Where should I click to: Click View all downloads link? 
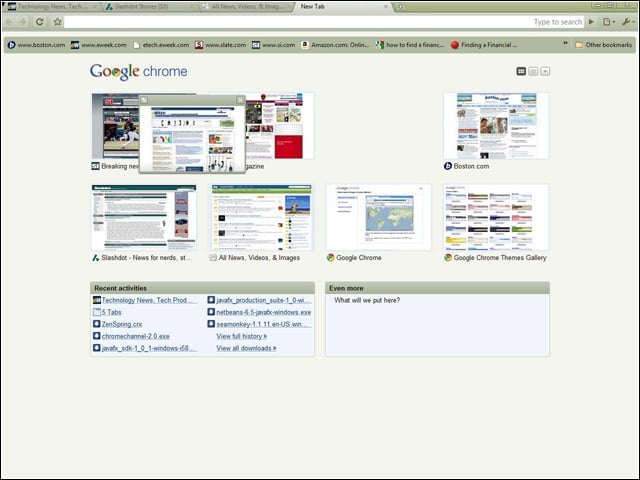246,348
